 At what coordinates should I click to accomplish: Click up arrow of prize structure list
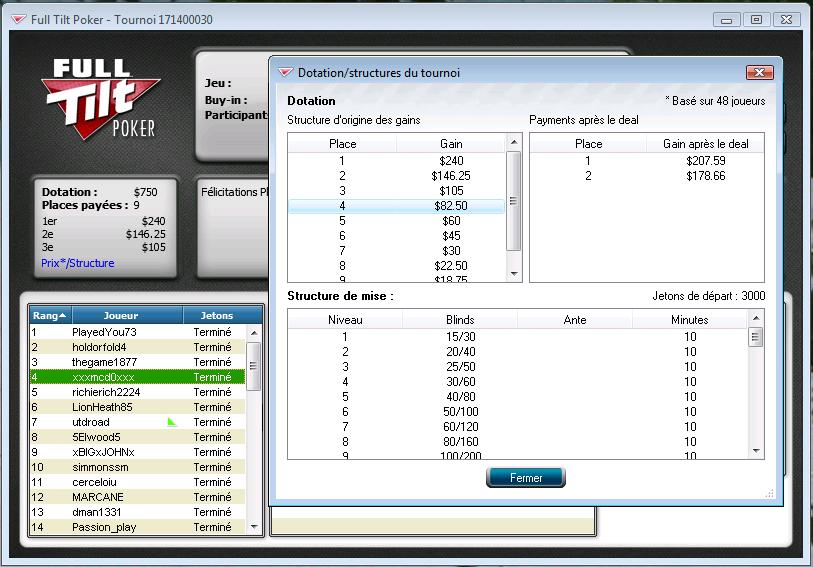514,142
